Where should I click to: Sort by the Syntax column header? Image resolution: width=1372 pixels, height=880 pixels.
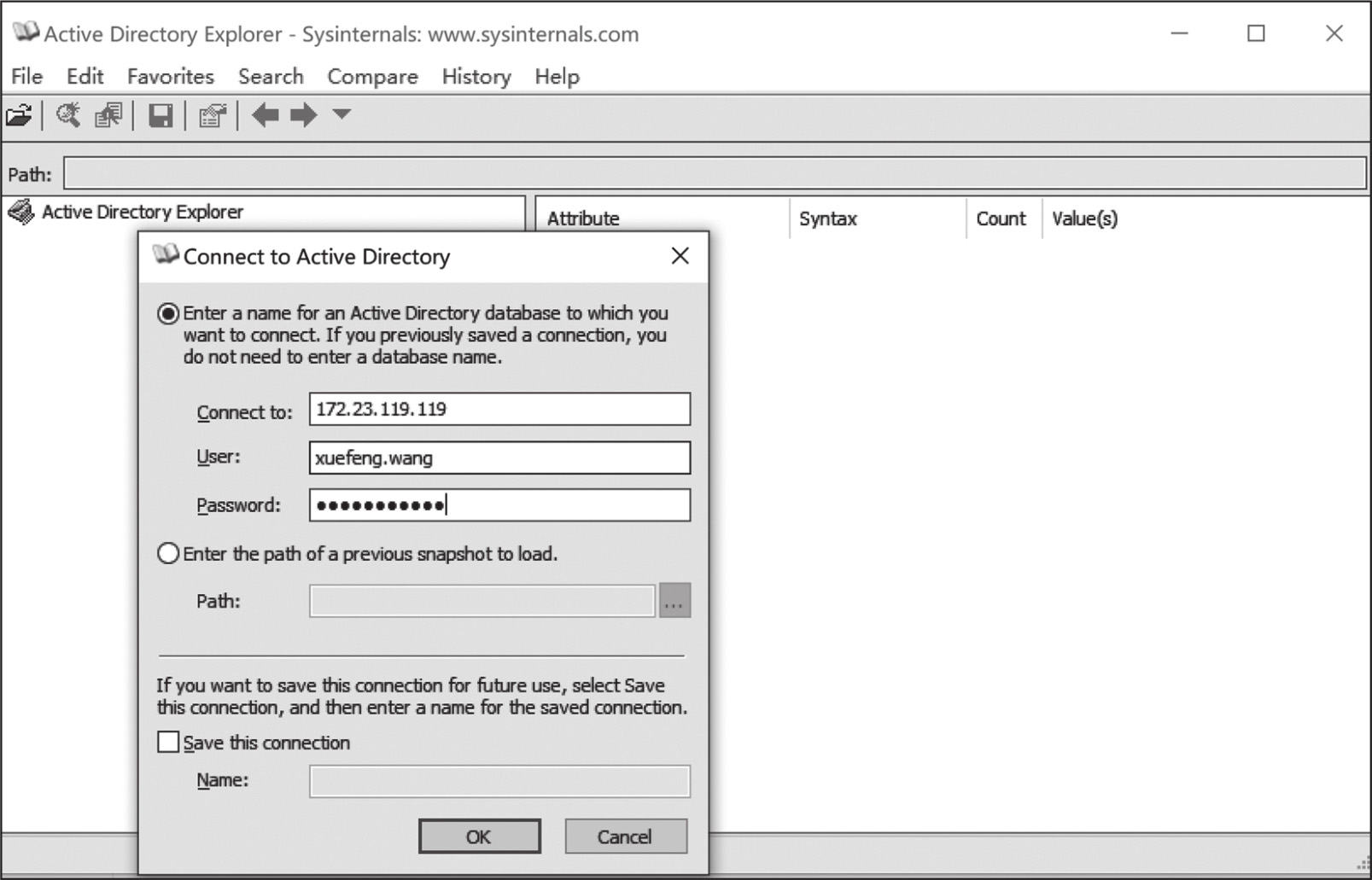[878, 219]
